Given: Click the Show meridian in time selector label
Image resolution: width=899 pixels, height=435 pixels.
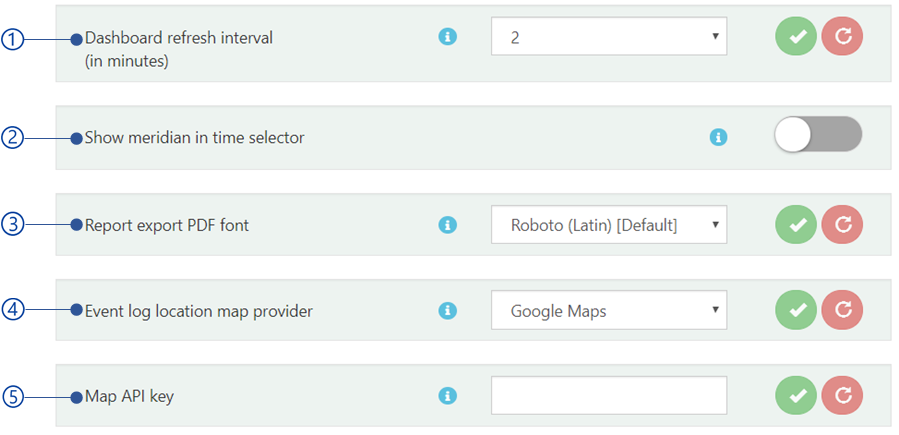Looking at the screenshot, I should click(194, 138).
